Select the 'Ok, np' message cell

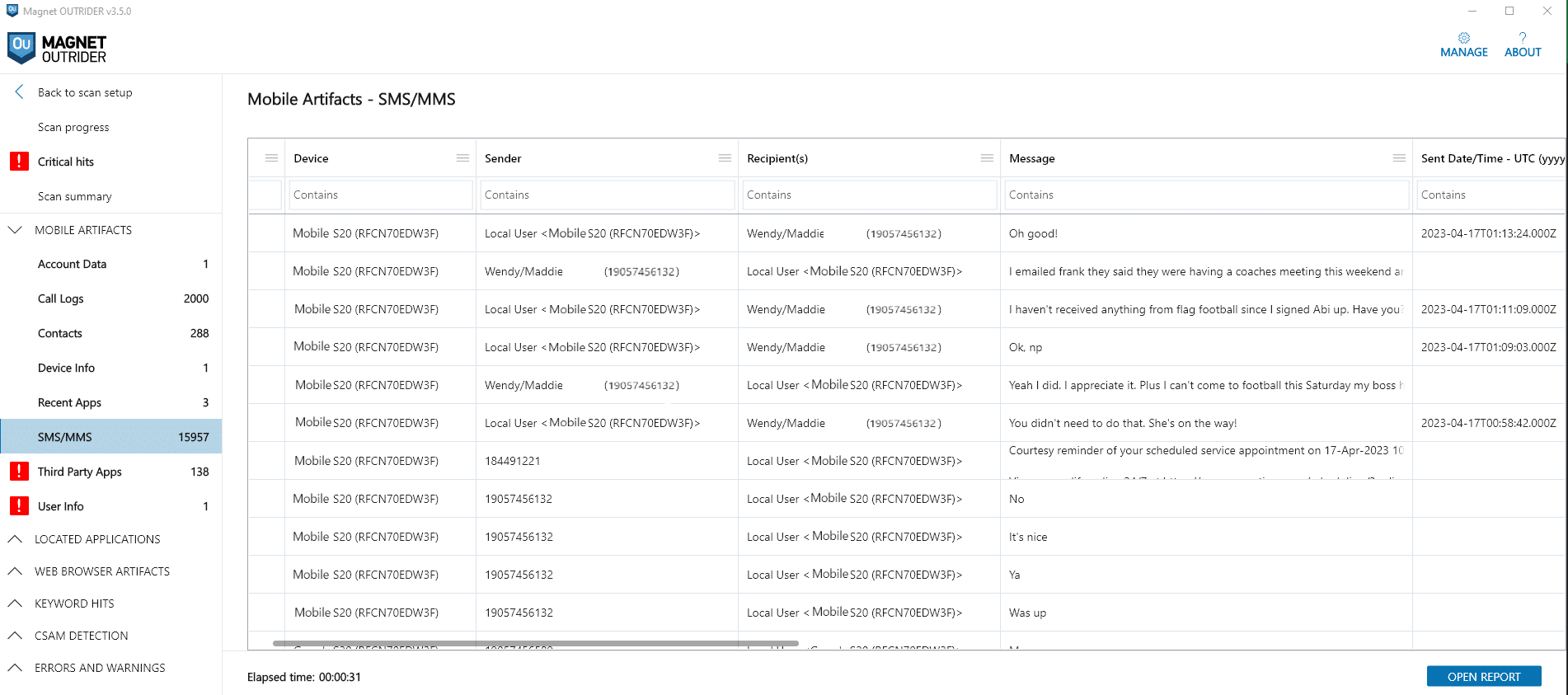(1206, 347)
